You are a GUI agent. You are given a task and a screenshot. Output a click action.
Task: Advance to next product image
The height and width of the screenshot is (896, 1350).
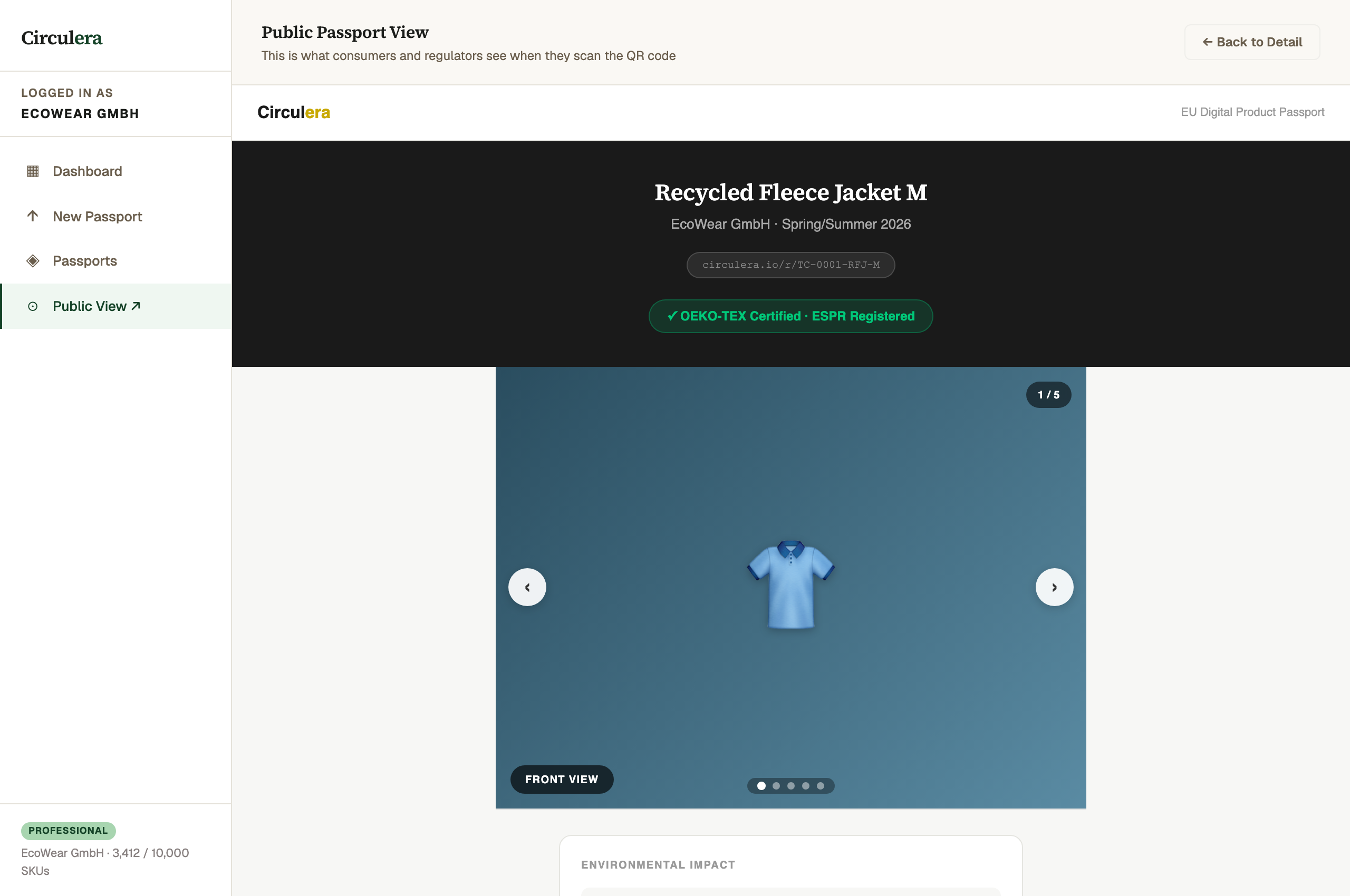pos(1054,587)
